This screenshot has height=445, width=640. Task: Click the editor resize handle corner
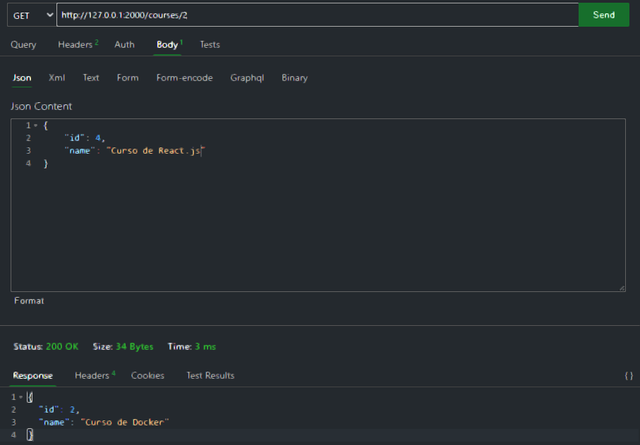click(x=622, y=288)
